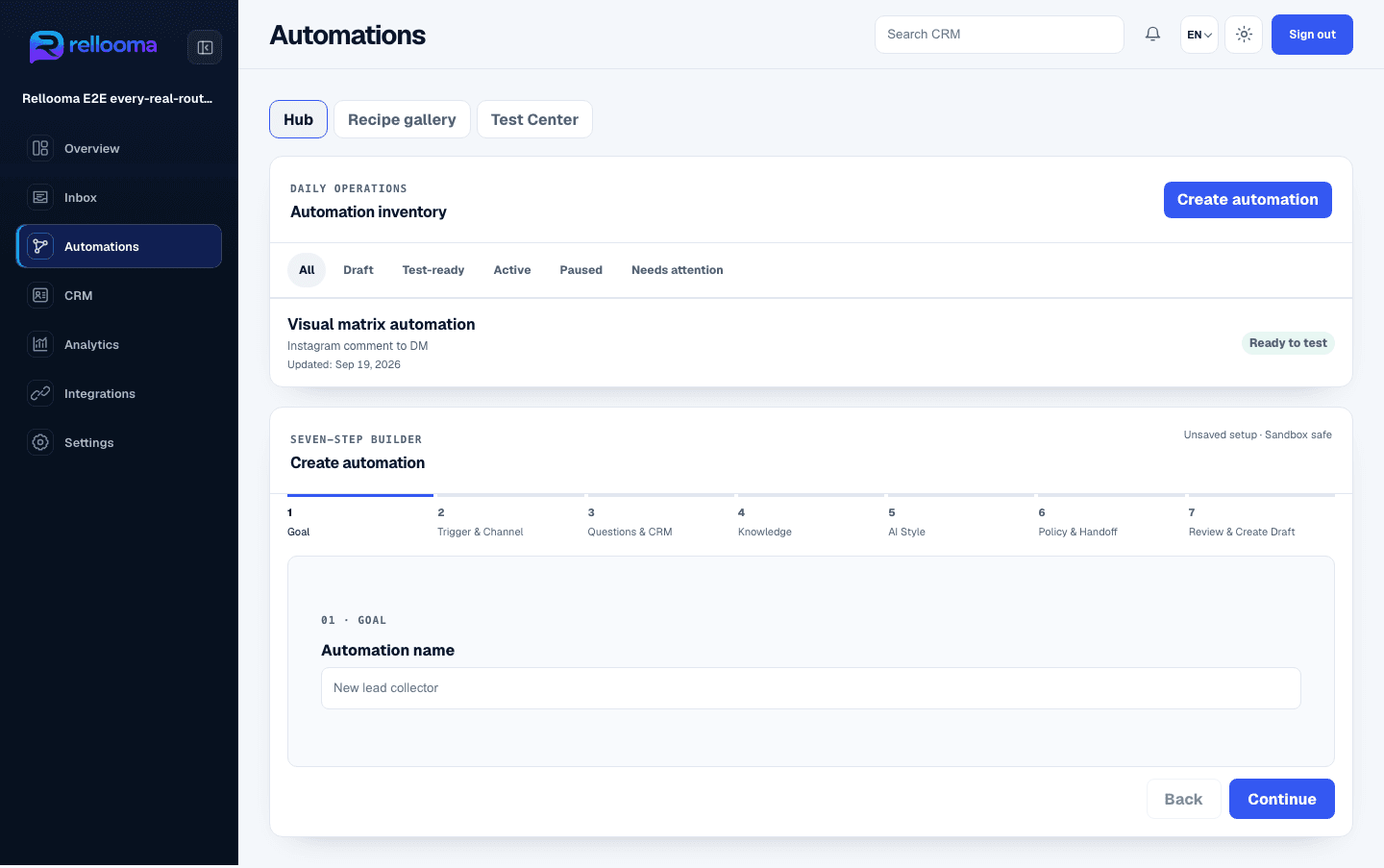The width and height of the screenshot is (1384, 868).
Task: Focus the Search CRM field
Action: click(1000, 35)
